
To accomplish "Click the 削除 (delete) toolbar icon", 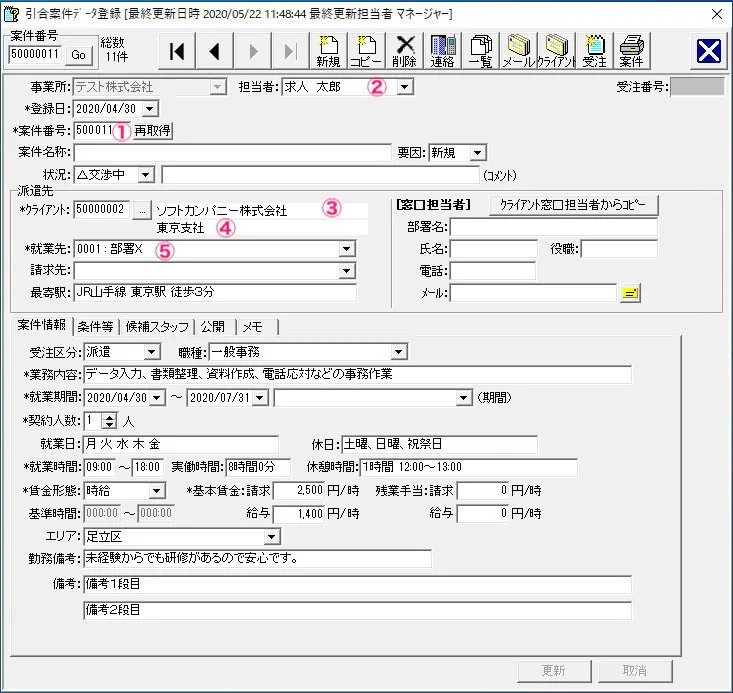I will click(405, 51).
